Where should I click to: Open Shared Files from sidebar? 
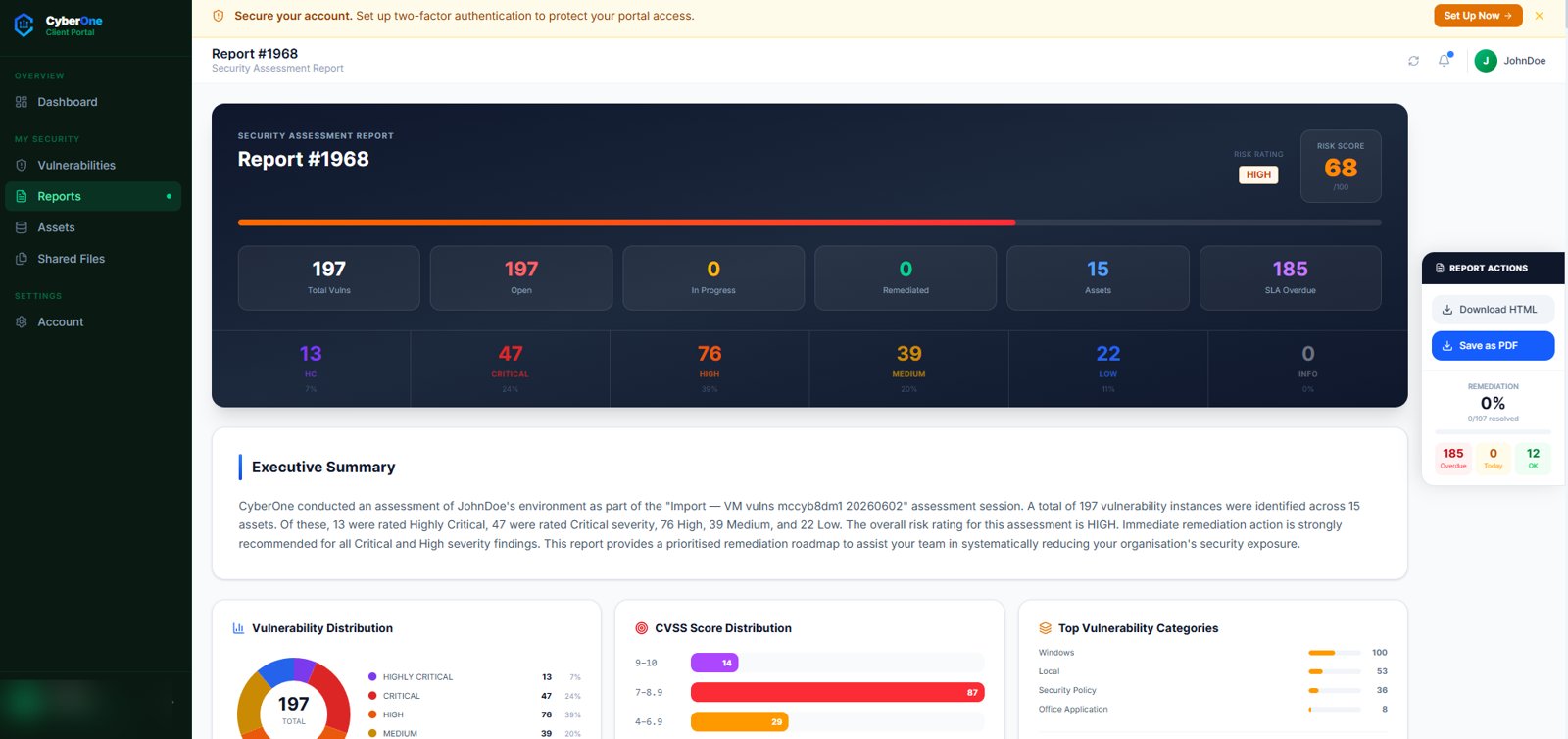(x=93, y=259)
